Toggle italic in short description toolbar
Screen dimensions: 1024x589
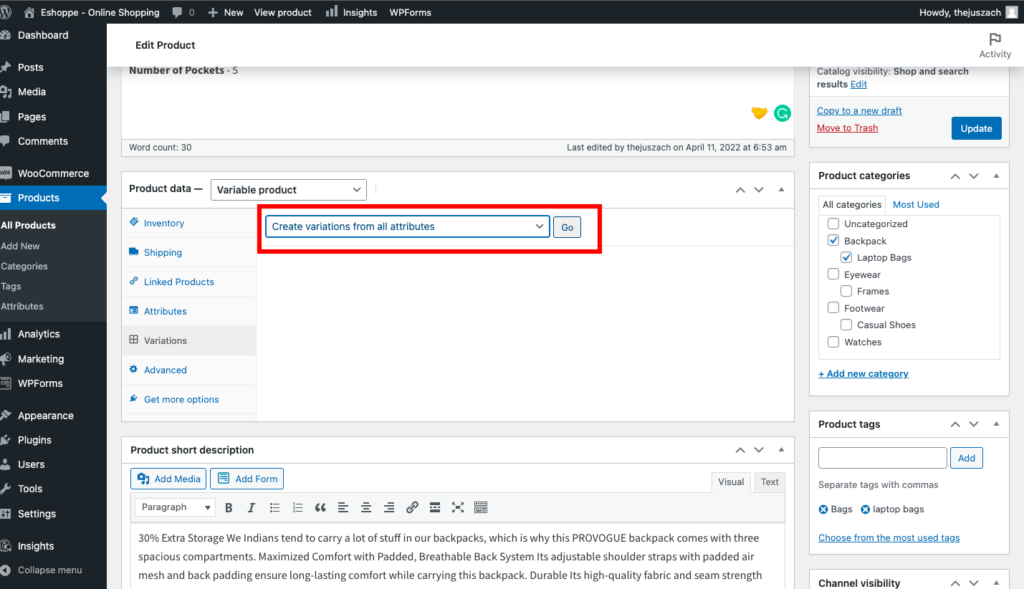point(251,507)
